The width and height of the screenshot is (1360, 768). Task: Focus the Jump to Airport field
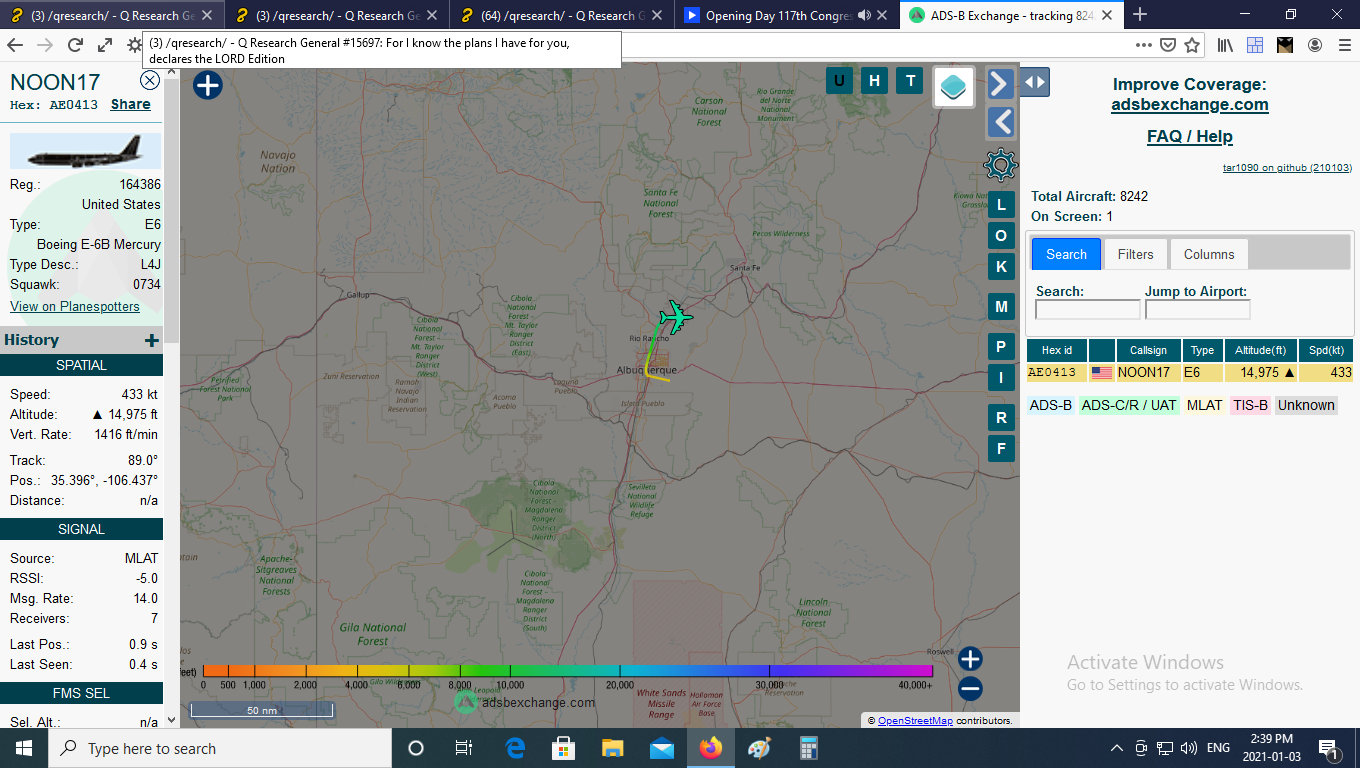point(1197,310)
